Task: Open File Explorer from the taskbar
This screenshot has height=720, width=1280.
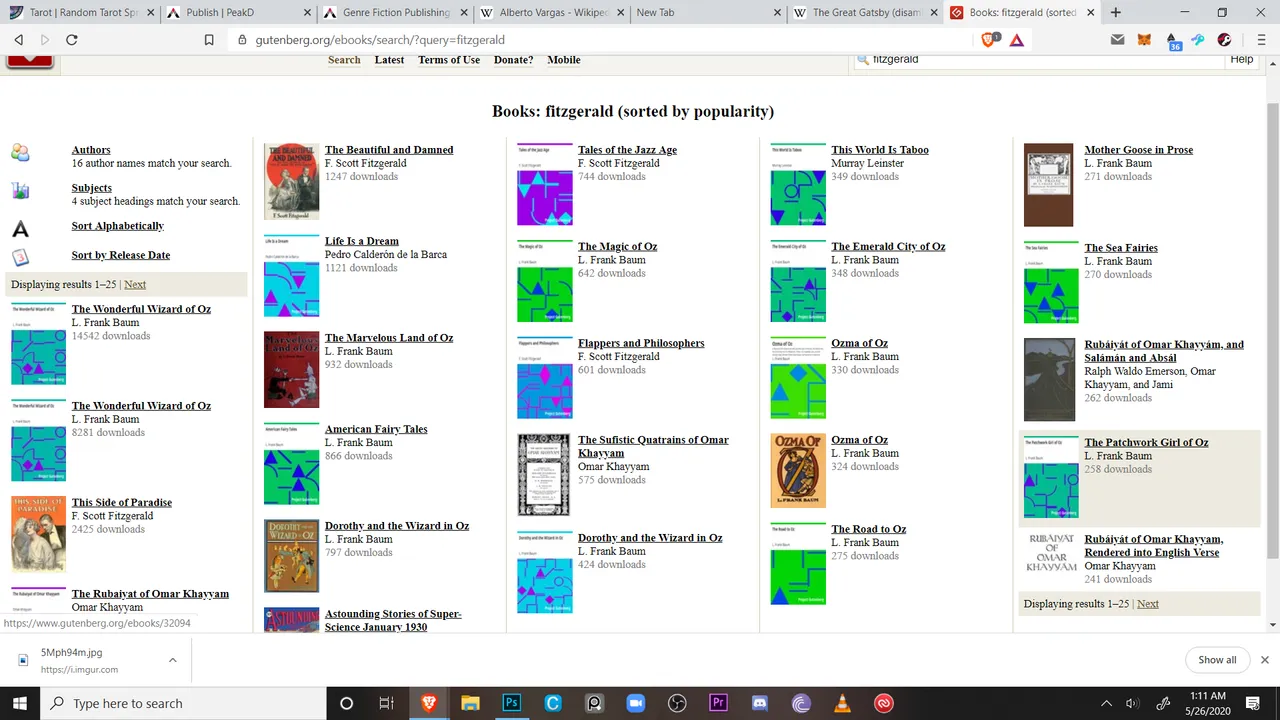Action: [x=470, y=703]
